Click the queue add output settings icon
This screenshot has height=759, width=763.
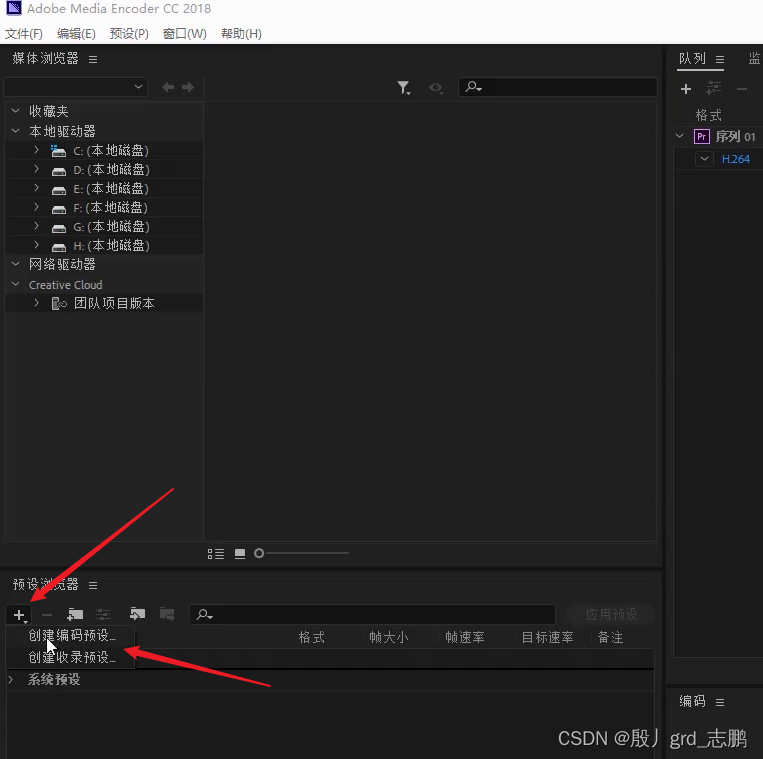coord(713,89)
